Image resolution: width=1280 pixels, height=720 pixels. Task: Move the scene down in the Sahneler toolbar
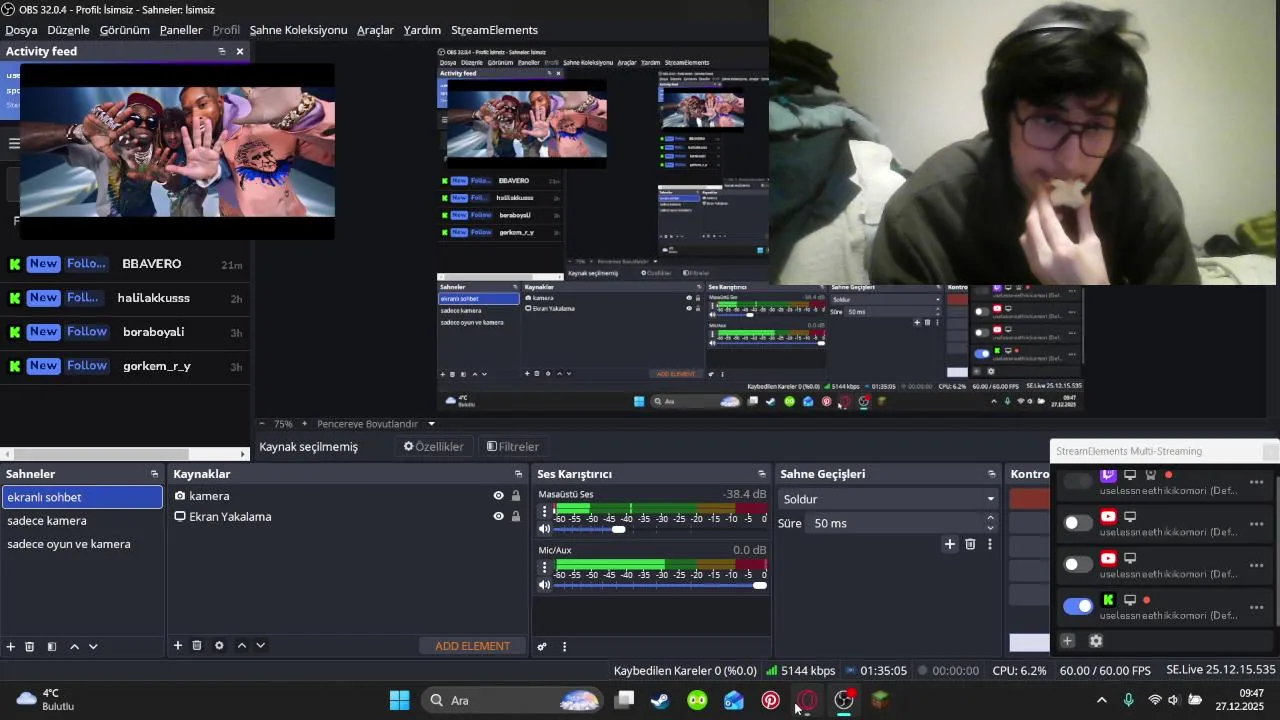coord(93,647)
